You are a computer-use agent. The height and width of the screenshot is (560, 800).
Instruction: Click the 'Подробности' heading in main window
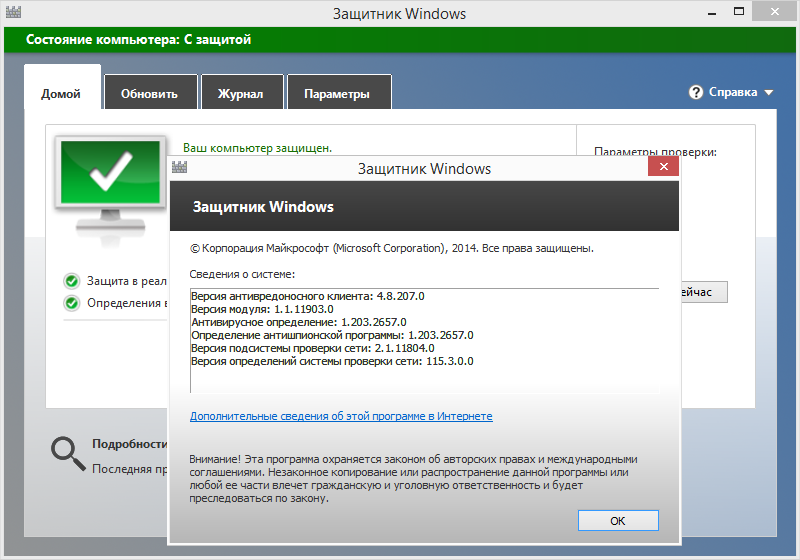[x=130, y=444]
